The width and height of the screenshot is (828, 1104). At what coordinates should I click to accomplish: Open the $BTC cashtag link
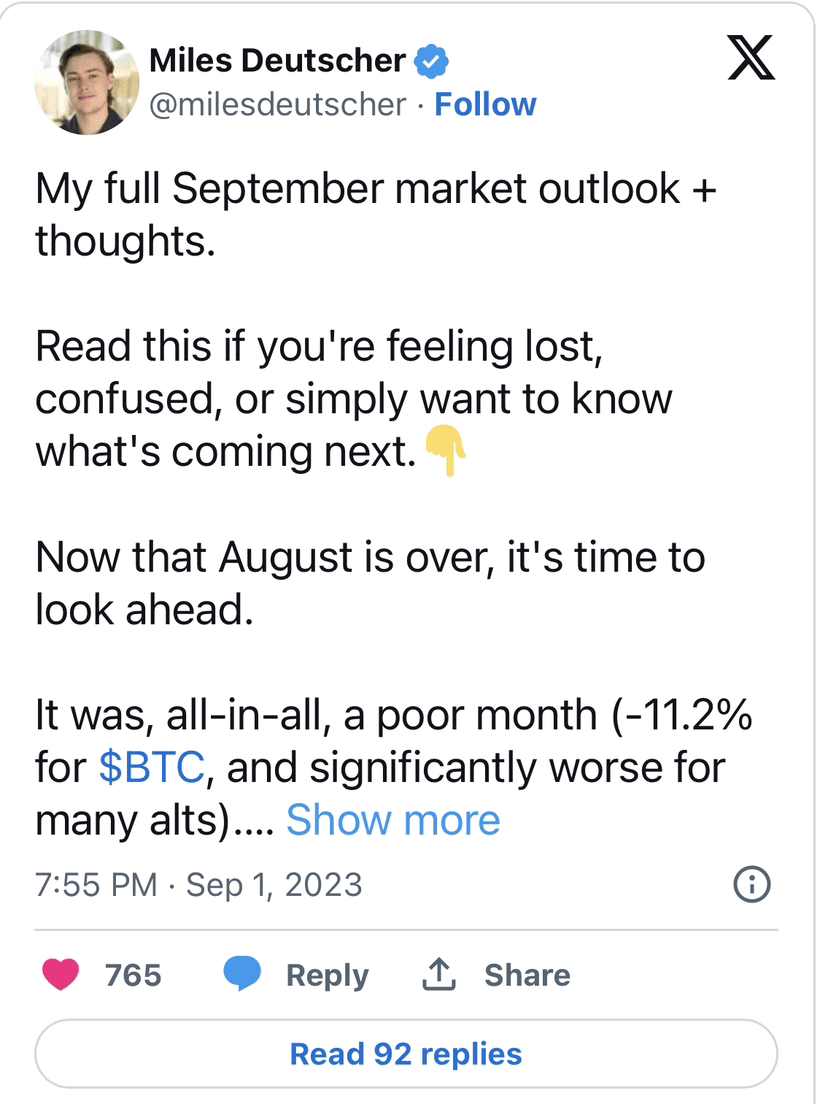tap(152, 767)
